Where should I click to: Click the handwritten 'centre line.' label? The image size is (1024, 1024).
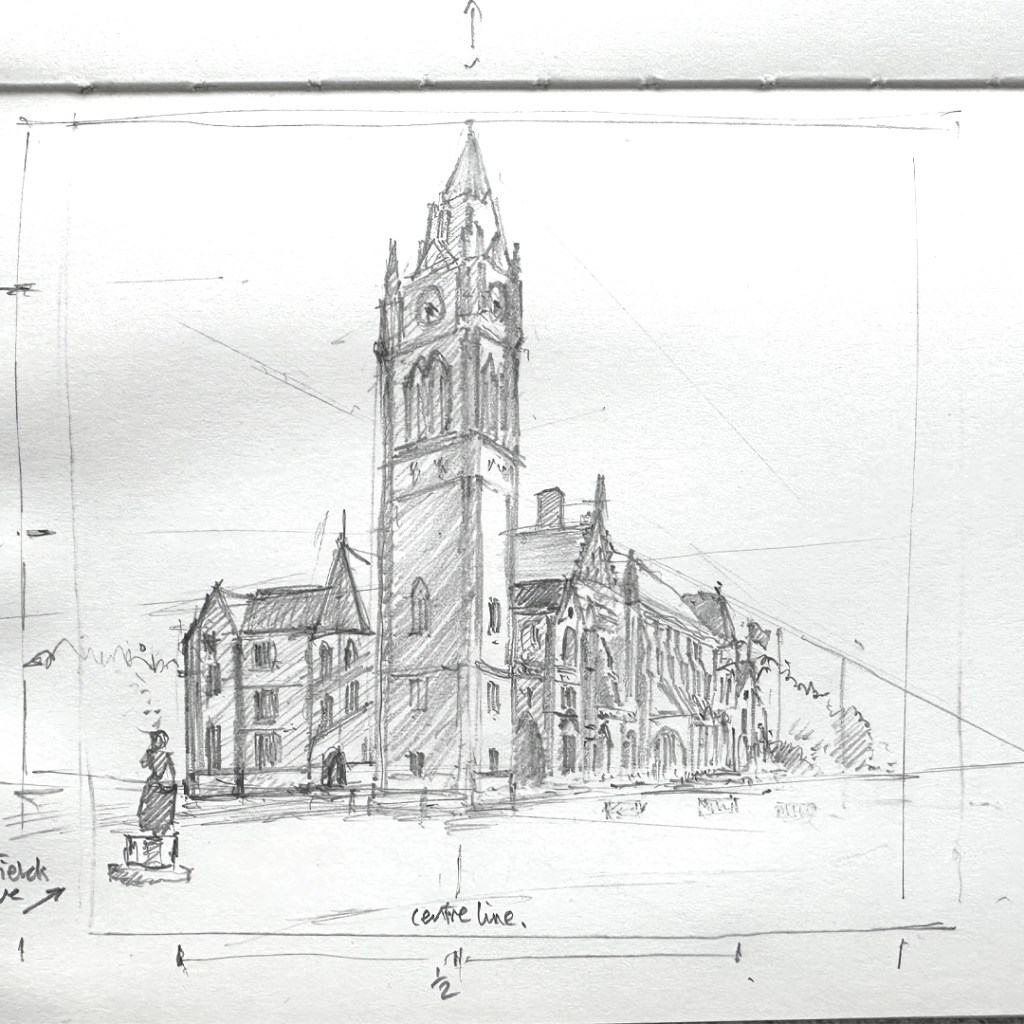coord(468,916)
